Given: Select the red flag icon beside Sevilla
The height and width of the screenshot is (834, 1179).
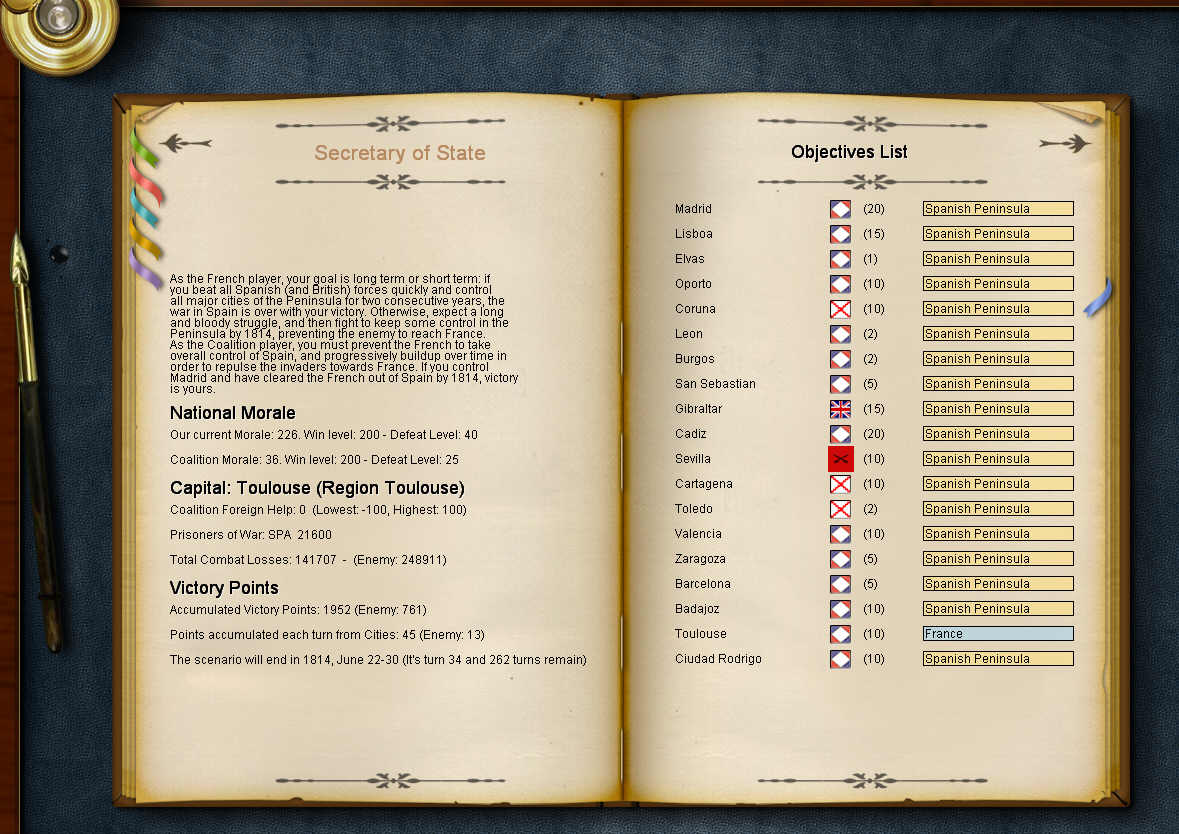Looking at the screenshot, I should (840, 459).
